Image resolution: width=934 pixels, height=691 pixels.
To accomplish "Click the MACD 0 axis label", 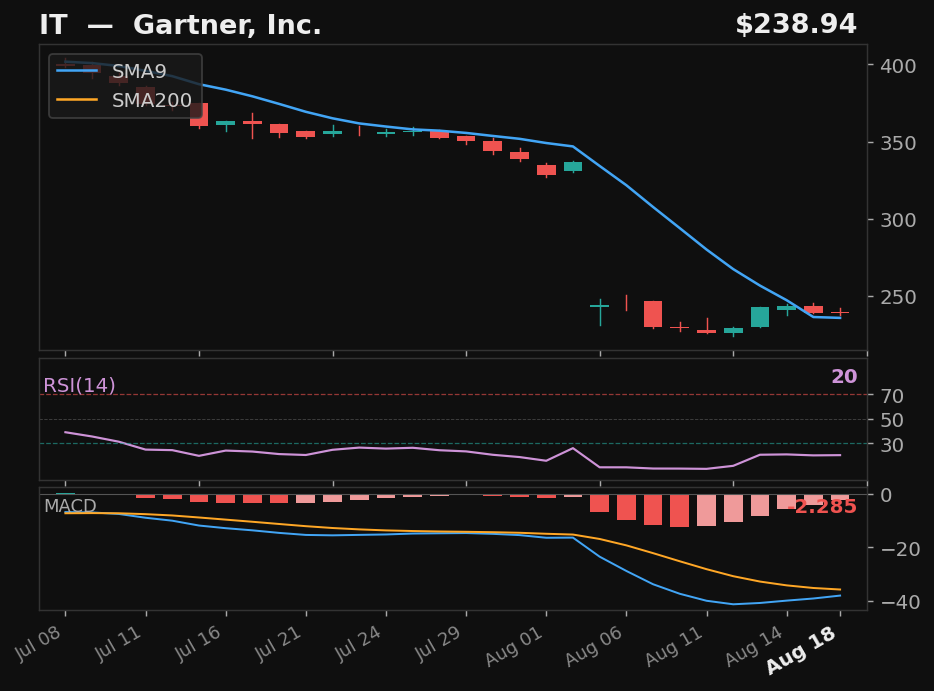I will click(x=886, y=495).
